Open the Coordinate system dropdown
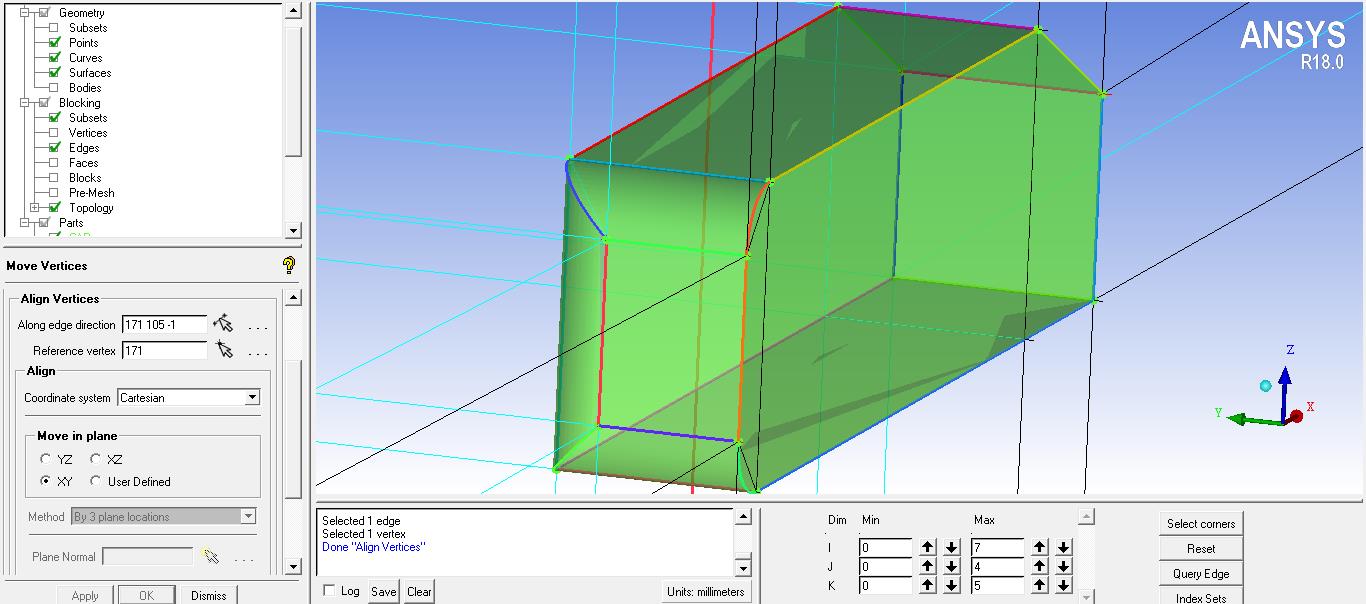This screenshot has width=1366, height=604. click(x=252, y=397)
